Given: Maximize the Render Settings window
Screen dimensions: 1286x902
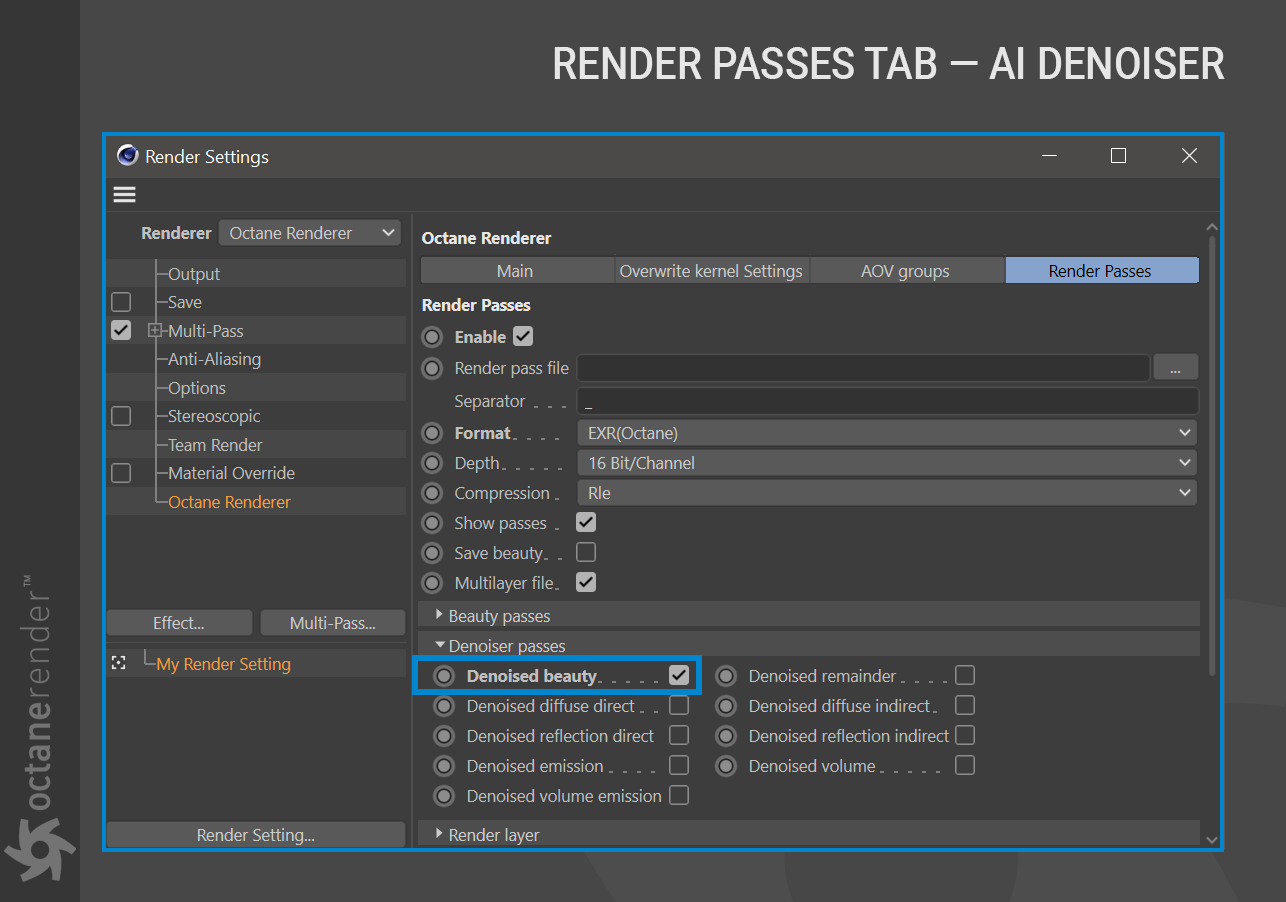Looking at the screenshot, I should pos(1119,155).
